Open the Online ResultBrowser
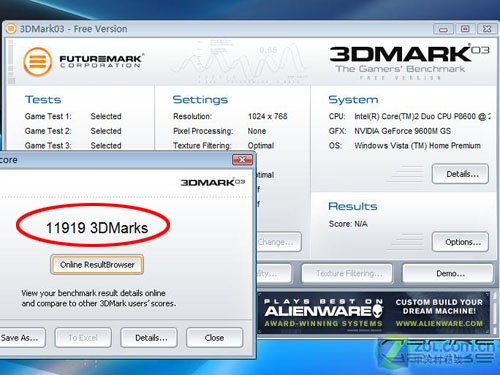500x375 pixels. (97, 265)
